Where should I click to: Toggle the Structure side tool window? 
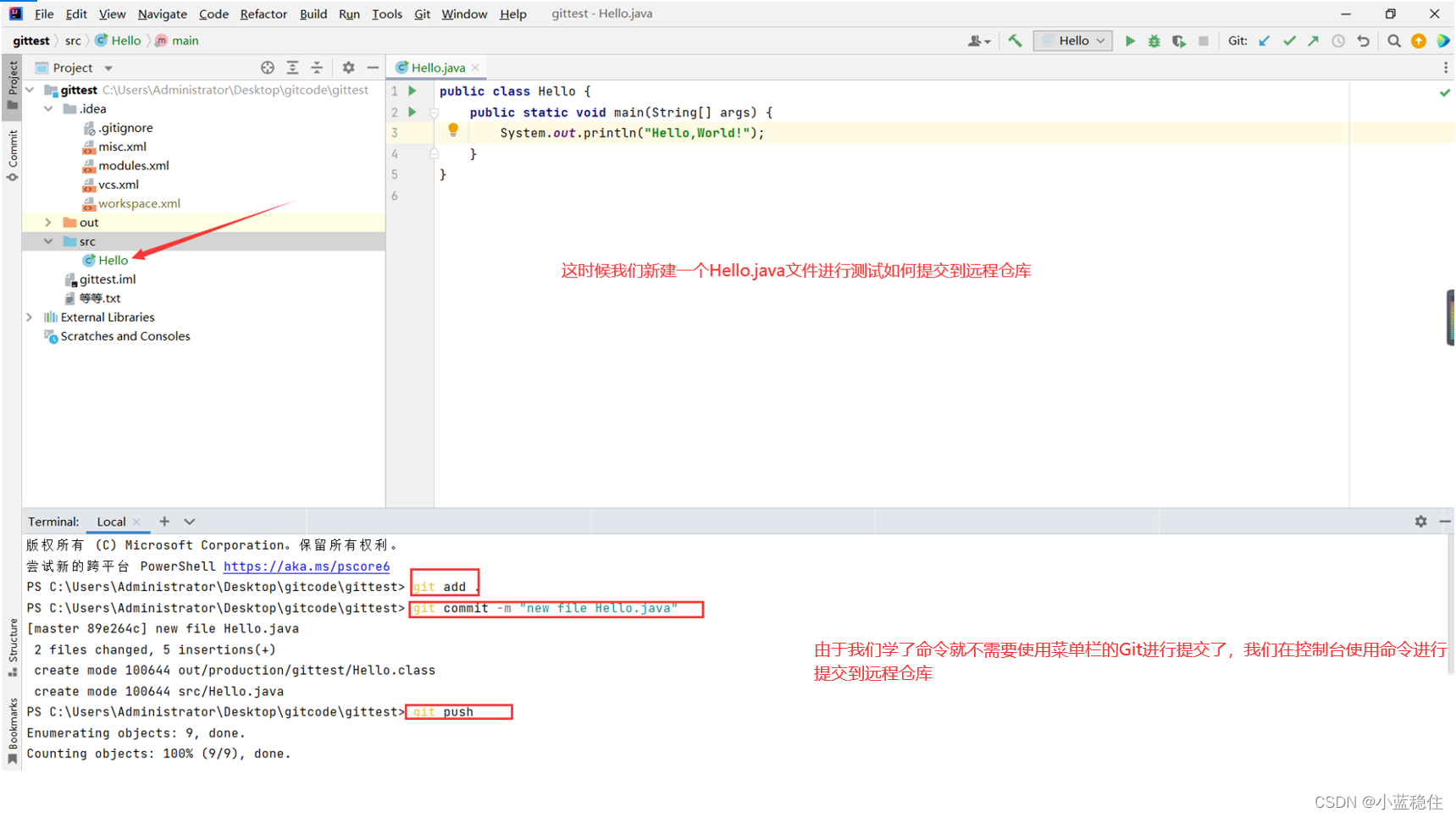coord(12,648)
